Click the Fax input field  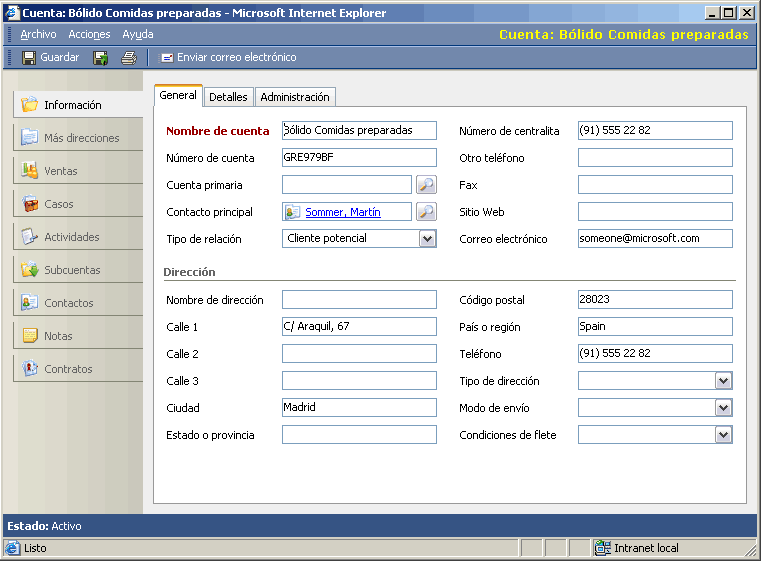point(655,185)
